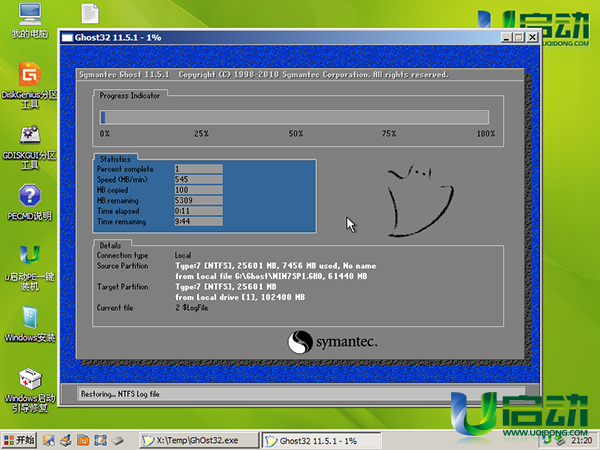This screenshot has width=600, height=450.
Task: Click the MB copied value 100
Action: [198, 190]
